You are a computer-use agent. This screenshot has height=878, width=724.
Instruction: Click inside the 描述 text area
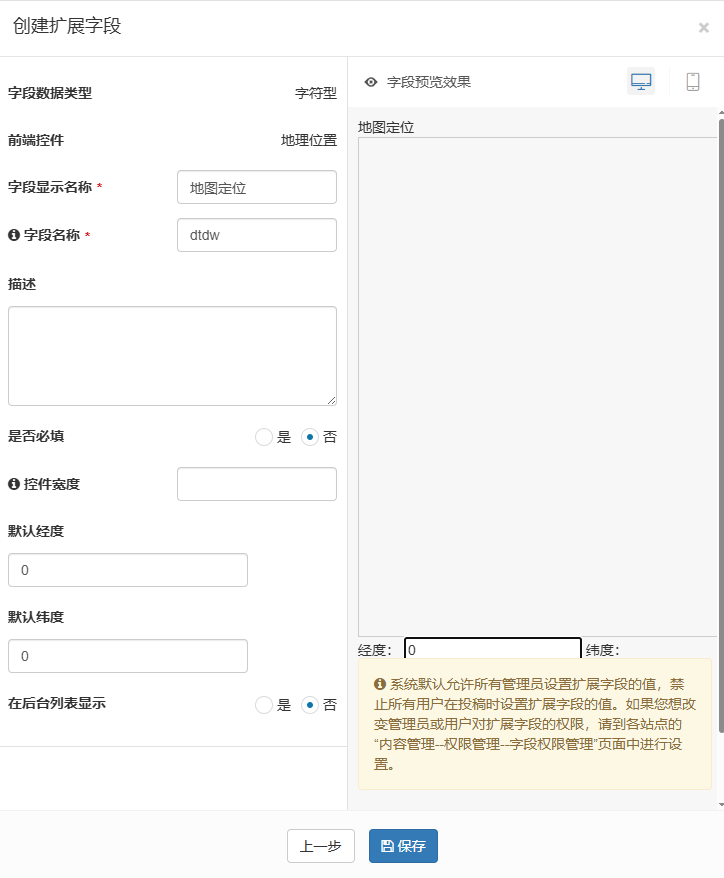(172, 355)
